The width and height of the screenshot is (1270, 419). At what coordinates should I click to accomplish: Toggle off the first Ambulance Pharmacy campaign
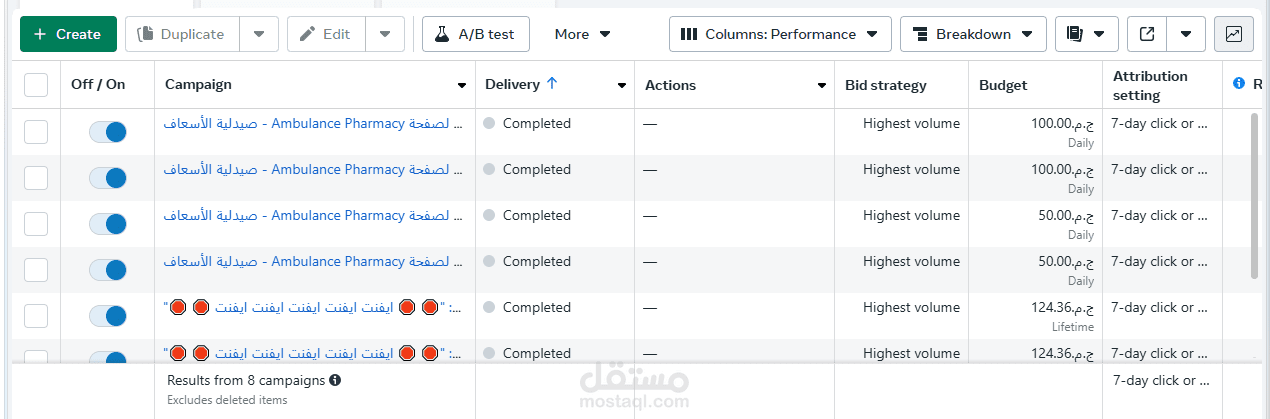click(x=108, y=132)
